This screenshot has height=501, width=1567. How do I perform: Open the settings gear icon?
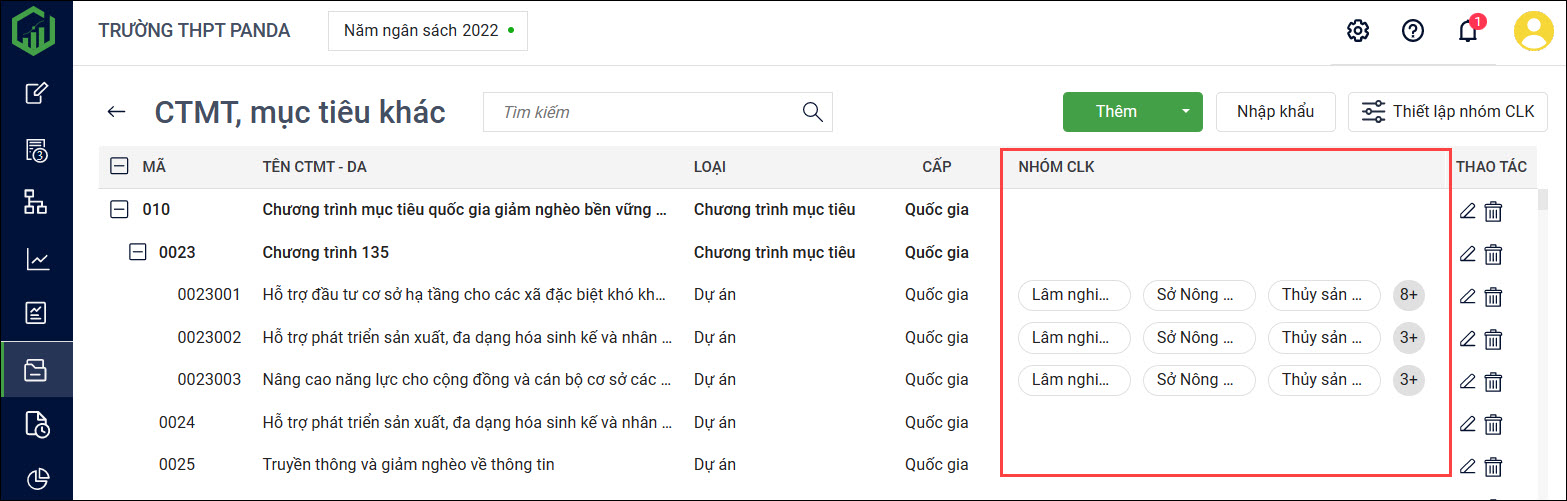coord(1357,31)
